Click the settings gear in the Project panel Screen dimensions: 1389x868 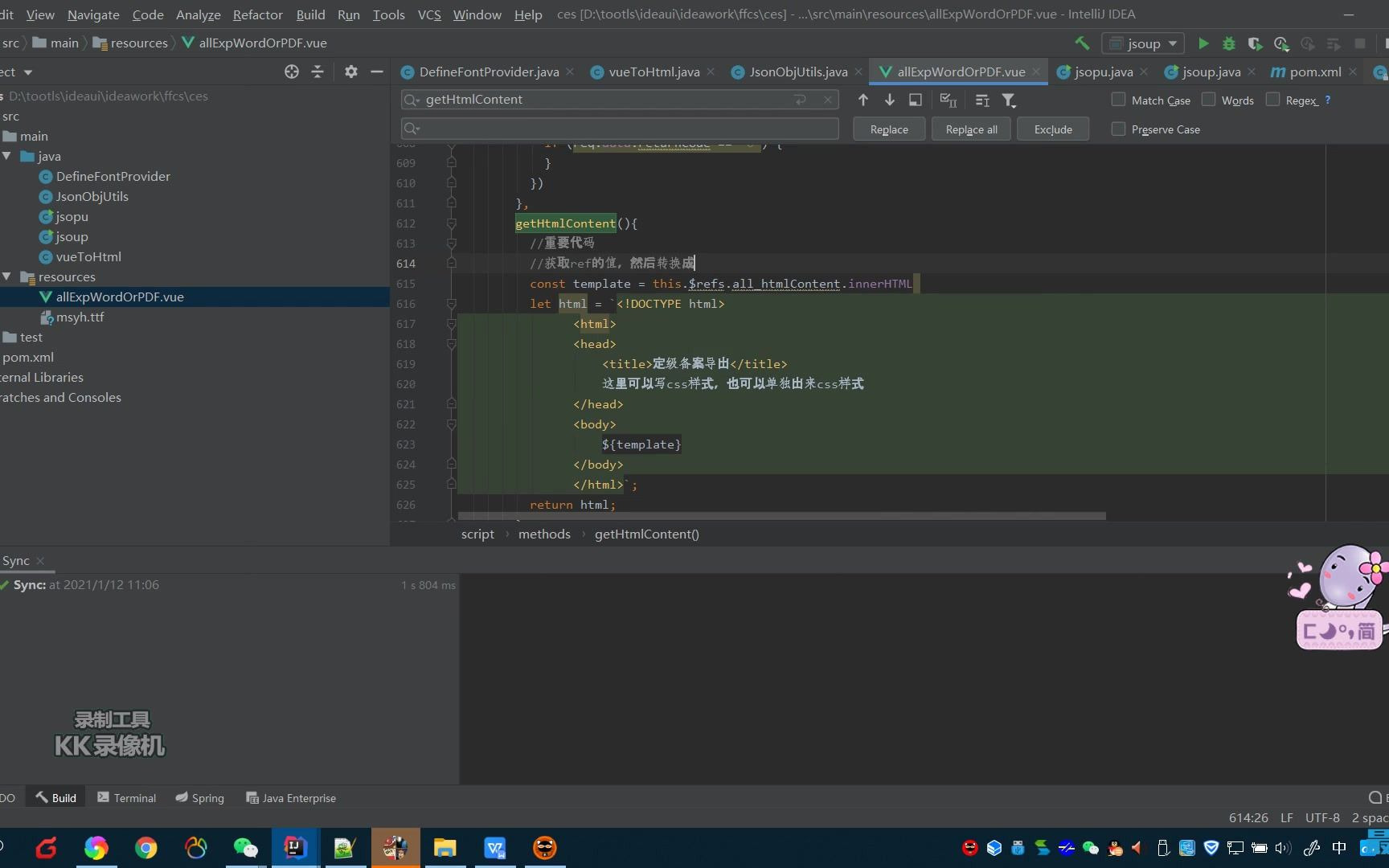350,72
